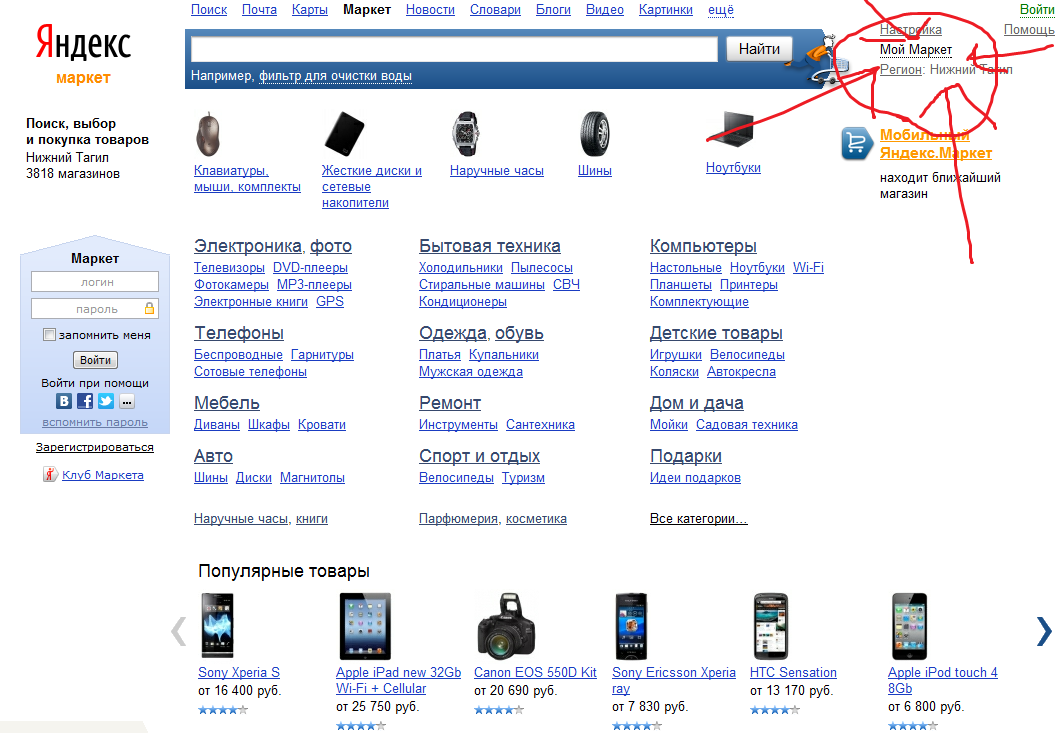Click the Mobile Yandex.Market cart icon

857,144
